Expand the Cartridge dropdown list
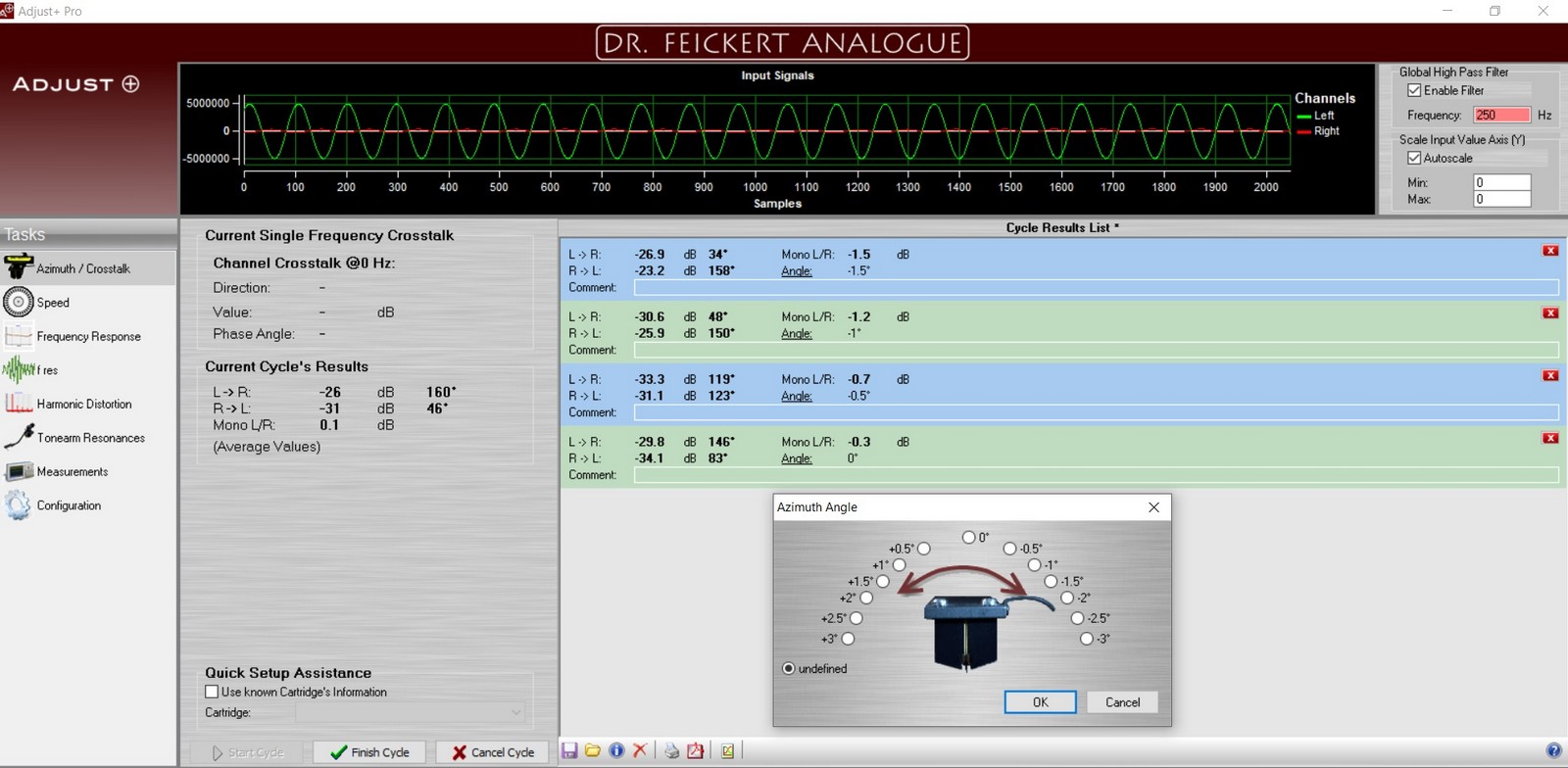Image resolution: width=1568 pixels, height=768 pixels. 515,712
